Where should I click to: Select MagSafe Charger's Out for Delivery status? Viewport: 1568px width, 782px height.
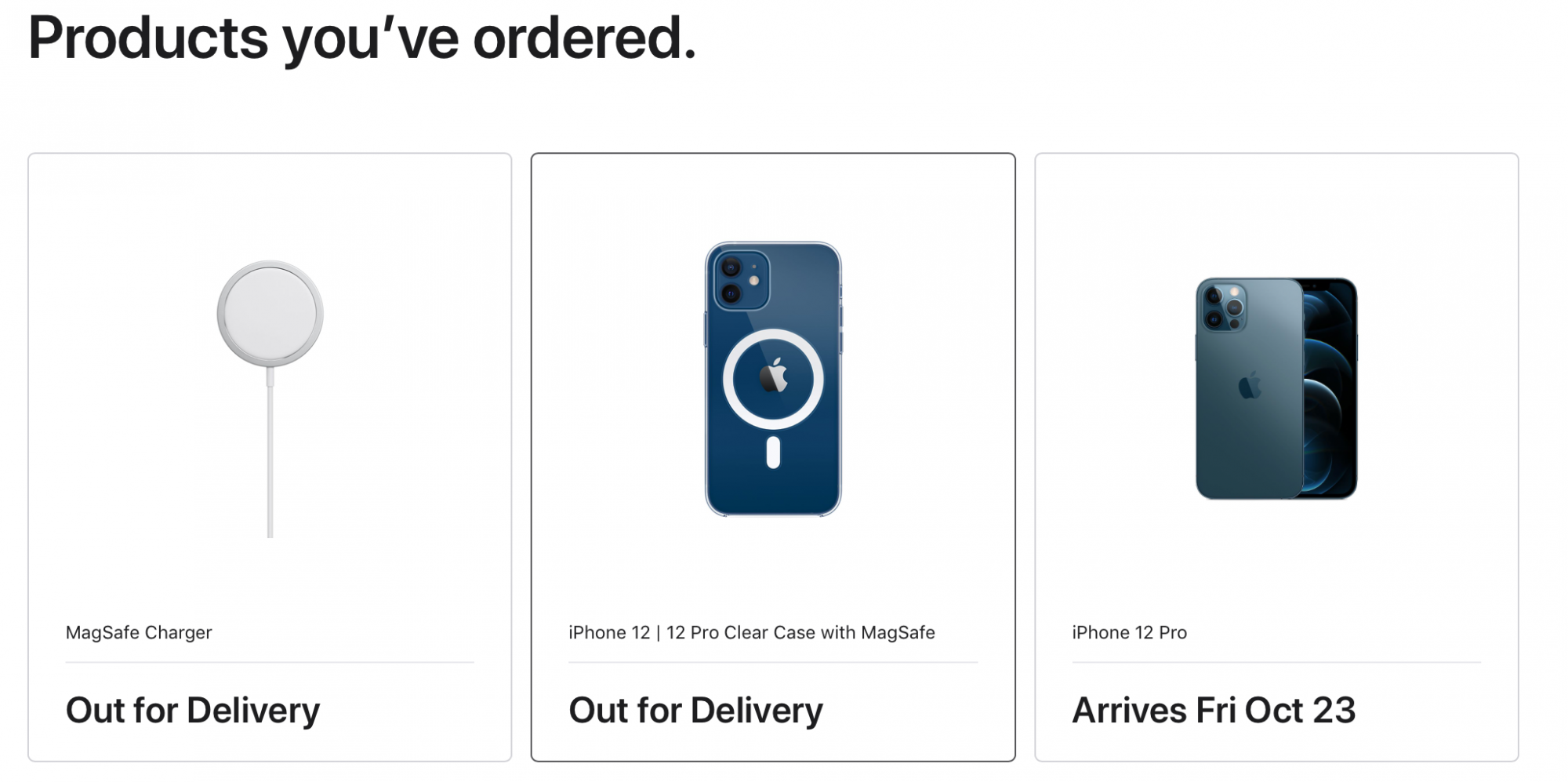193,710
